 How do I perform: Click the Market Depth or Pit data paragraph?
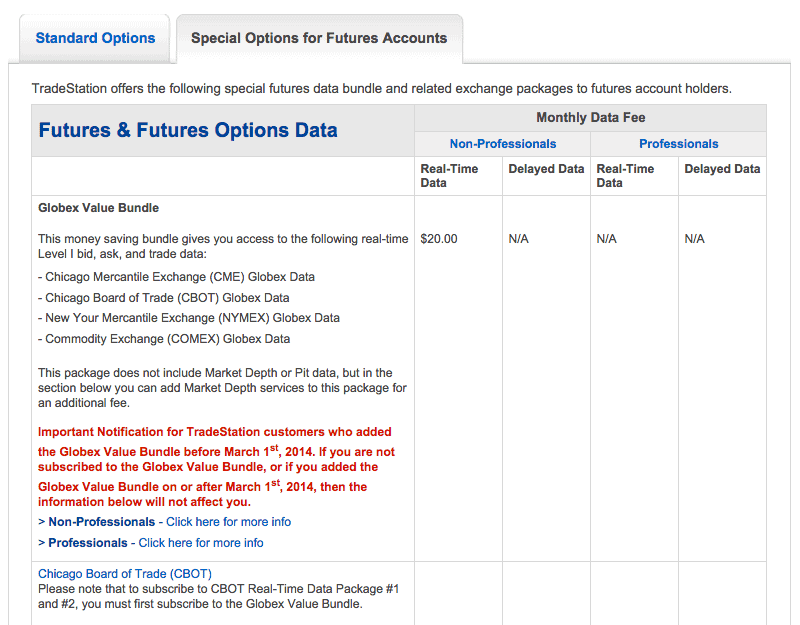click(222, 388)
